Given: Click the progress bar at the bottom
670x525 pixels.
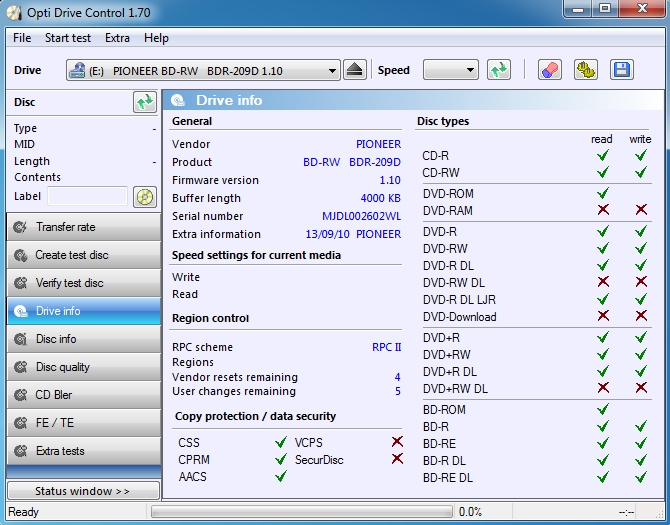Looking at the screenshot, I should [x=302, y=512].
